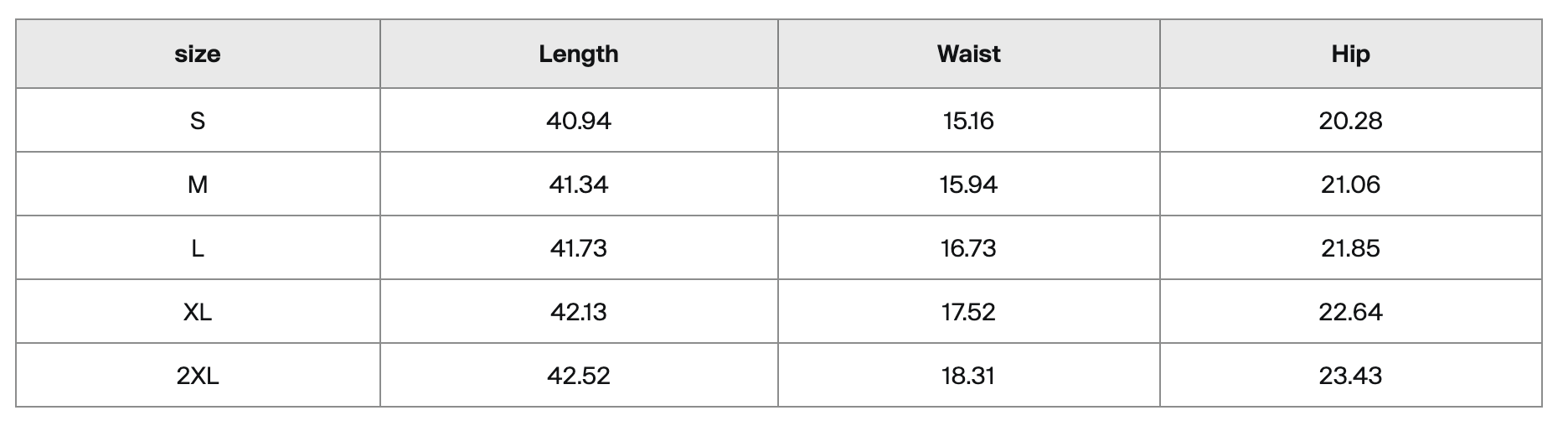This screenshot has width=1568, height=426.
Task: Click hip value 22.64
Action: click(1351, 312)
